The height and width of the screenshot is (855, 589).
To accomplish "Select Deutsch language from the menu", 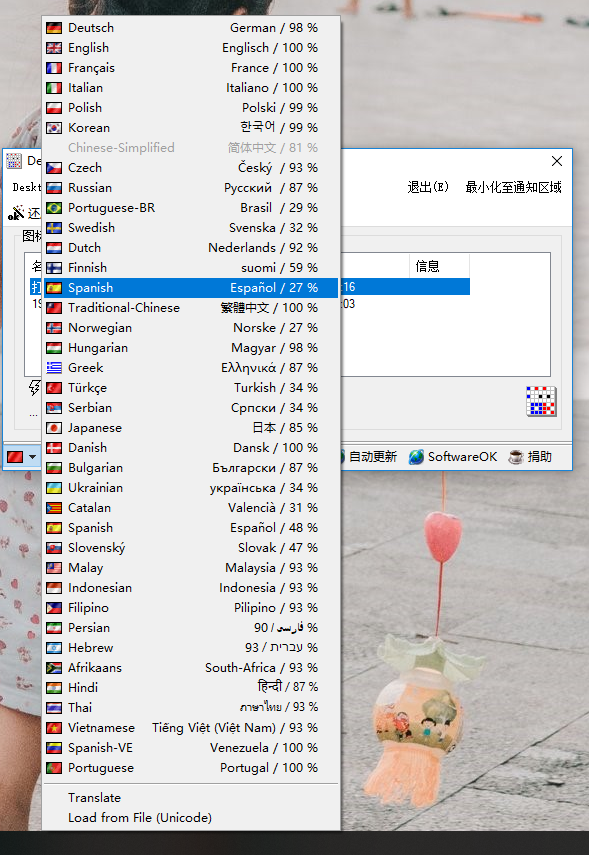I will (x=190, y=28).
